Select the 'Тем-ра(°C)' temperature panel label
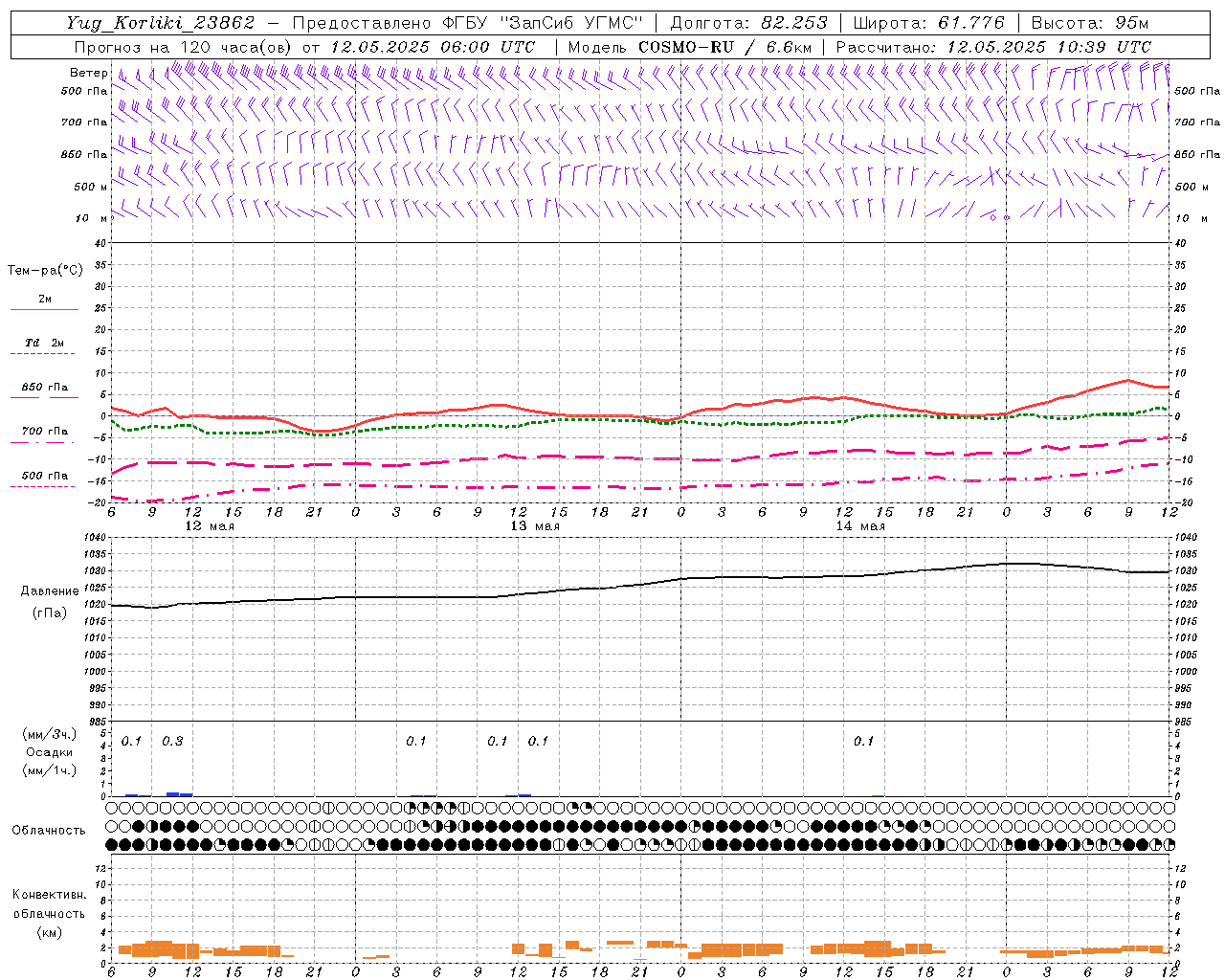 45,271
